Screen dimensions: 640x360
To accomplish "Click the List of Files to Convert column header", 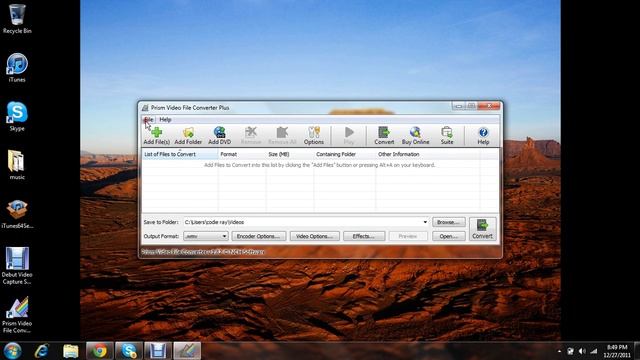I will (x=180, y=154).
